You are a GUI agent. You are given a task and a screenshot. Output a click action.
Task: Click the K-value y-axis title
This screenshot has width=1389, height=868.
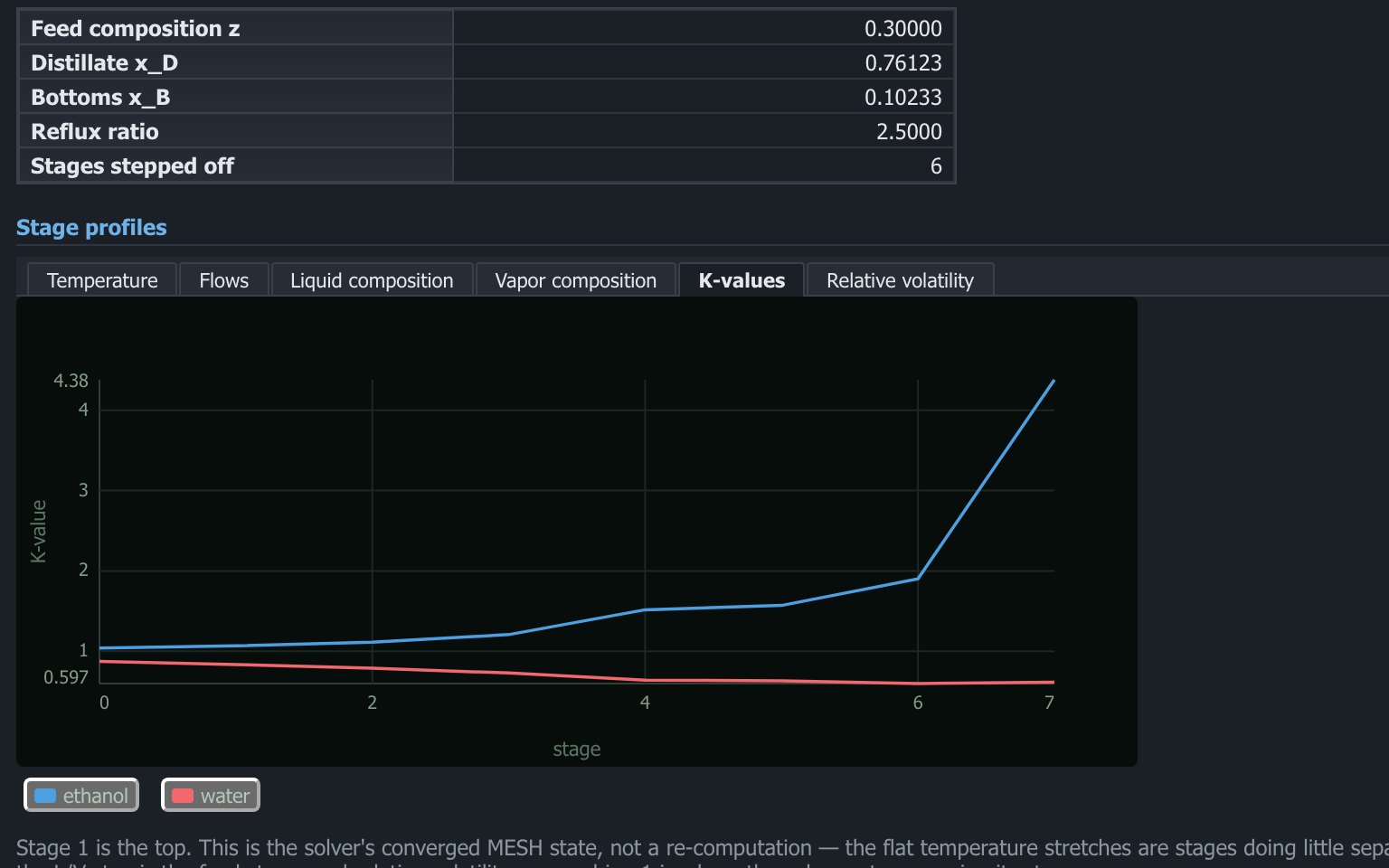tap(38, 532)
